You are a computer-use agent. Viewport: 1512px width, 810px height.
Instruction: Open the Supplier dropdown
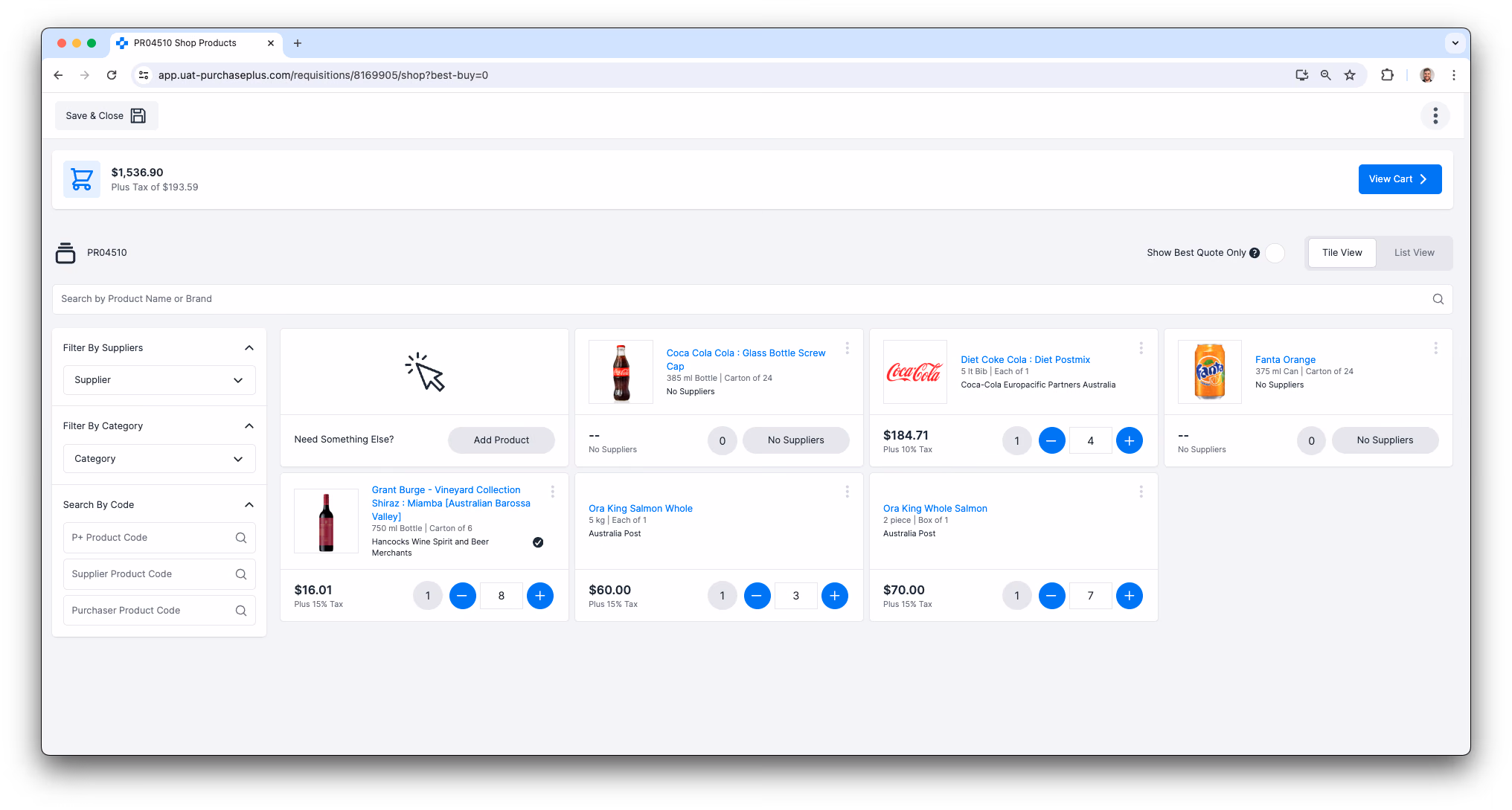click(x=159, y=380)
